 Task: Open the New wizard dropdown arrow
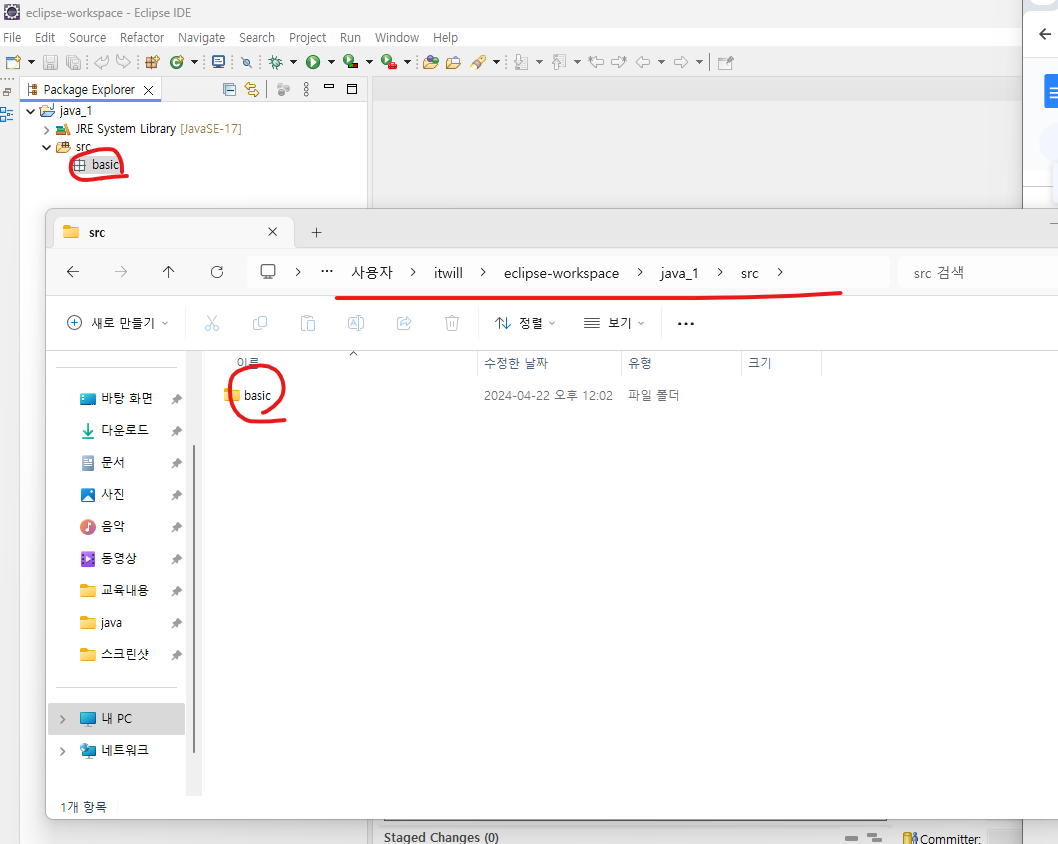31,63
